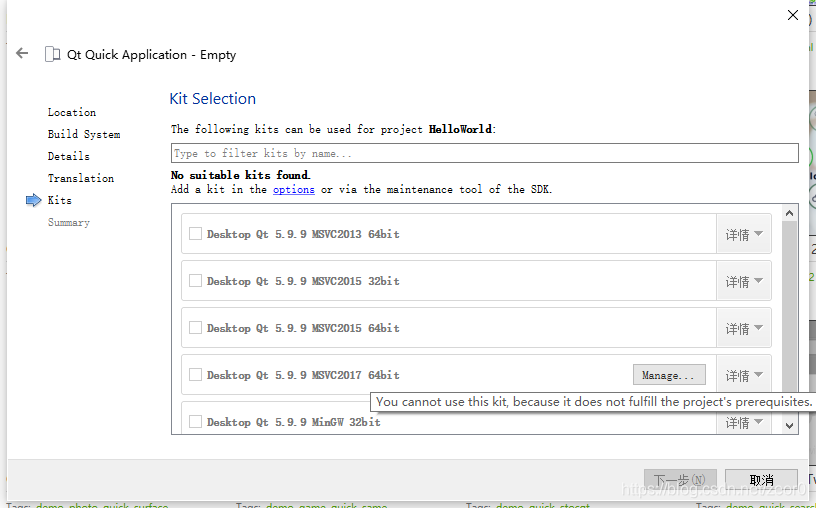Open Manage... for MSVC2017 64bit kit

tap(669, 375)
